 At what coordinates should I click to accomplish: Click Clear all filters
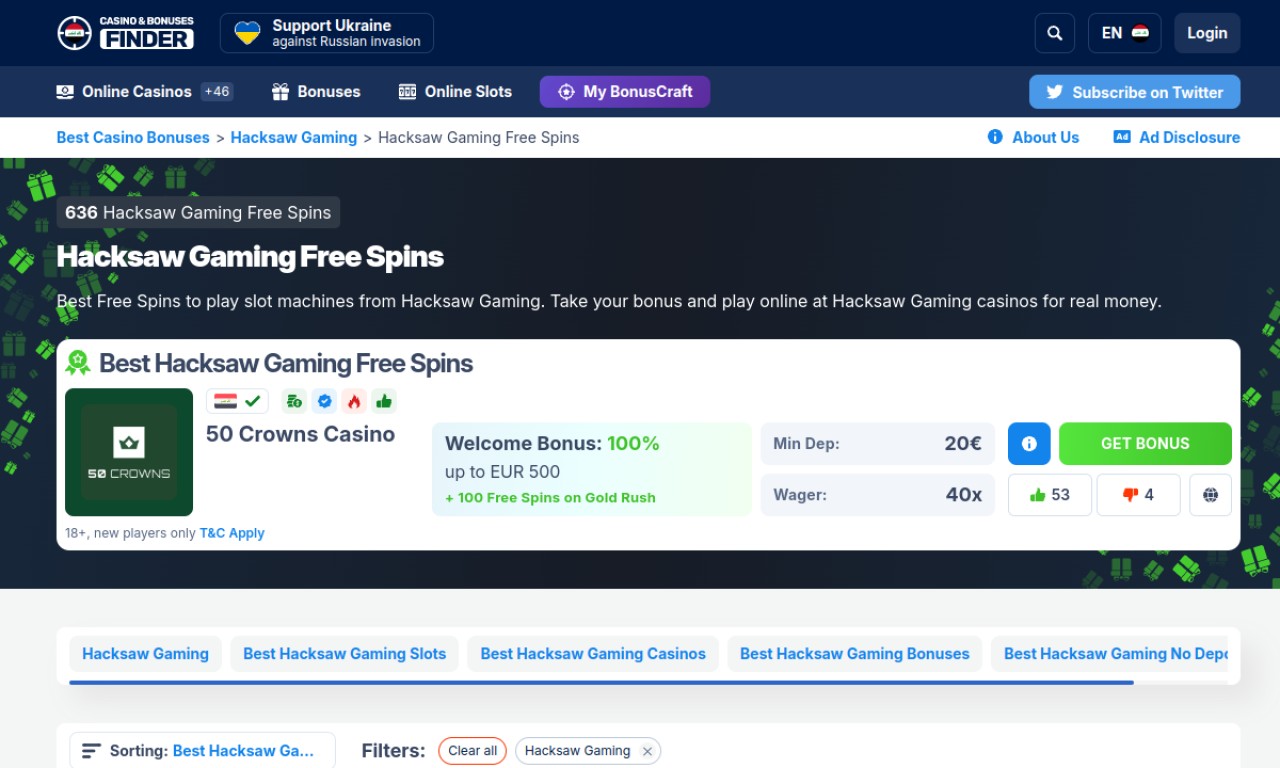(472, 751)
